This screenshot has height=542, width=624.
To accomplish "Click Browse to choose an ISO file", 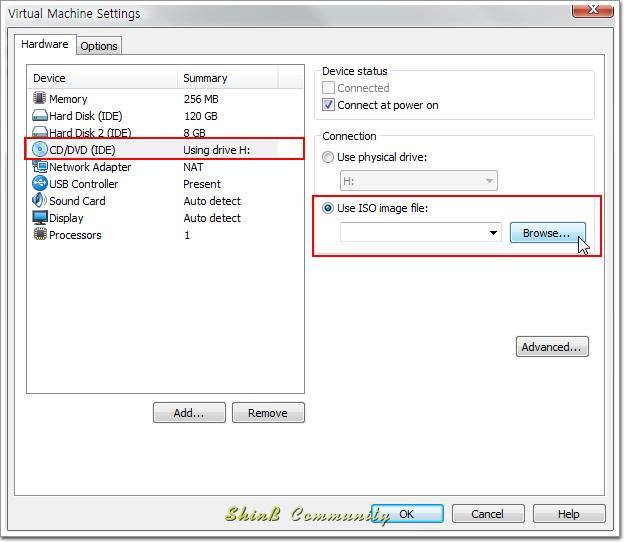I will 548,233.
